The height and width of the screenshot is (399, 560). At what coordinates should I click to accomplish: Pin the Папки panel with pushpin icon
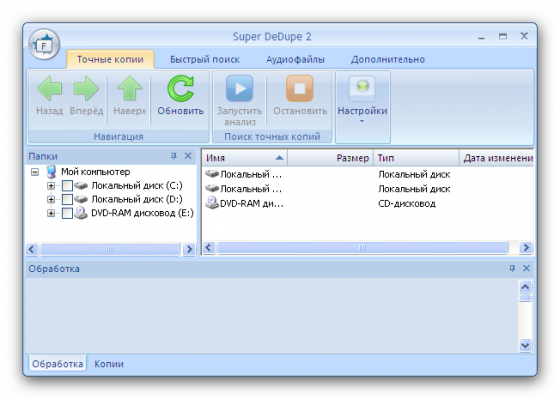point(174,156)
